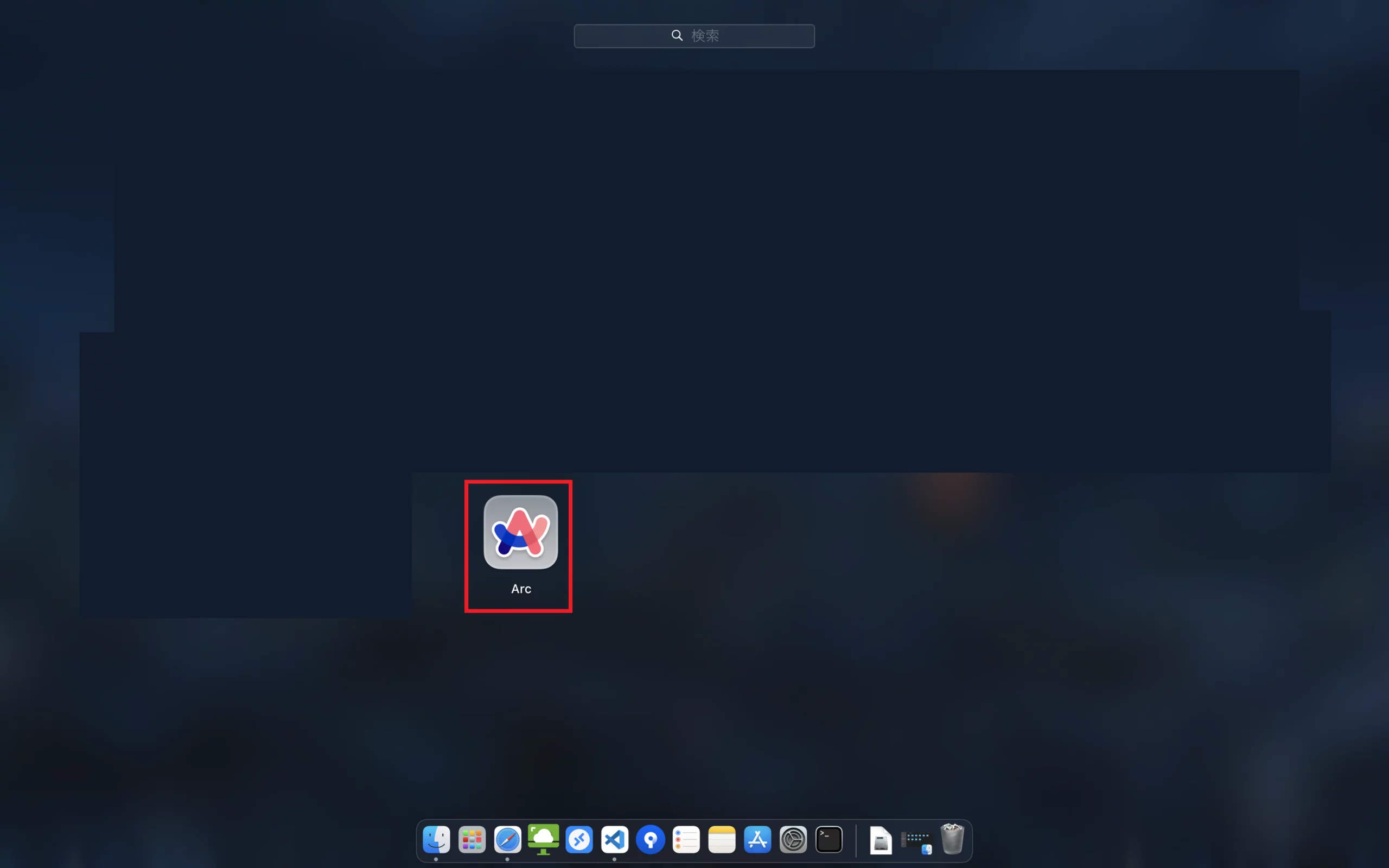Image resolution: width=1389 pixels, height=868 pixels.
Task: Open Reminders from the Dock
Action: [686, 839]
